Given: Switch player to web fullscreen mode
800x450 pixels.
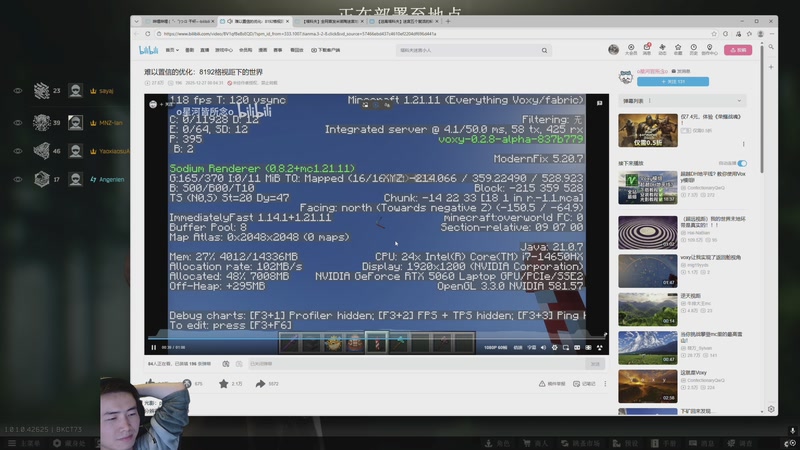Looking at the screenshot, I should 588,347.
